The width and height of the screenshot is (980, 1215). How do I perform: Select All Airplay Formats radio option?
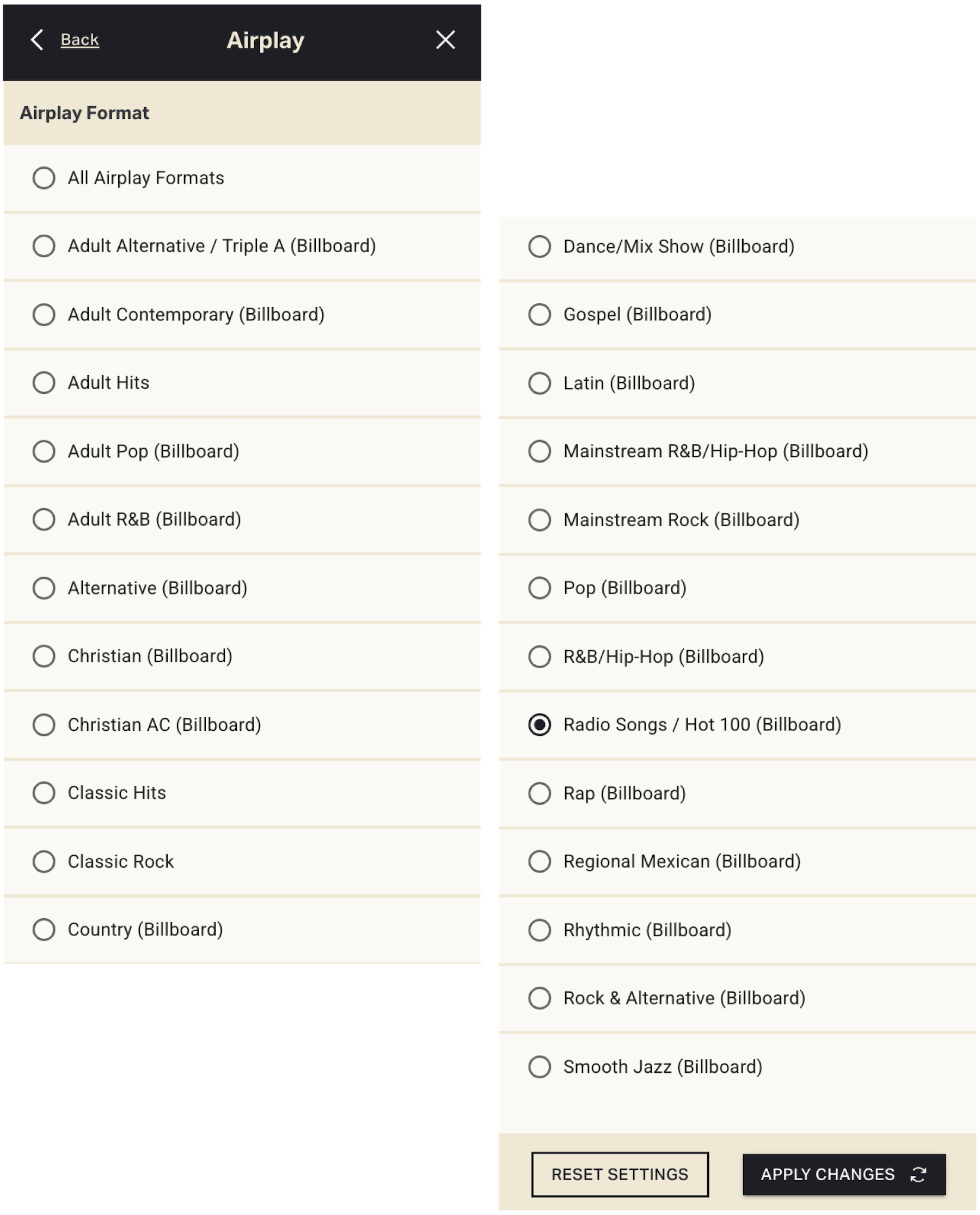(x=44, y=178)
